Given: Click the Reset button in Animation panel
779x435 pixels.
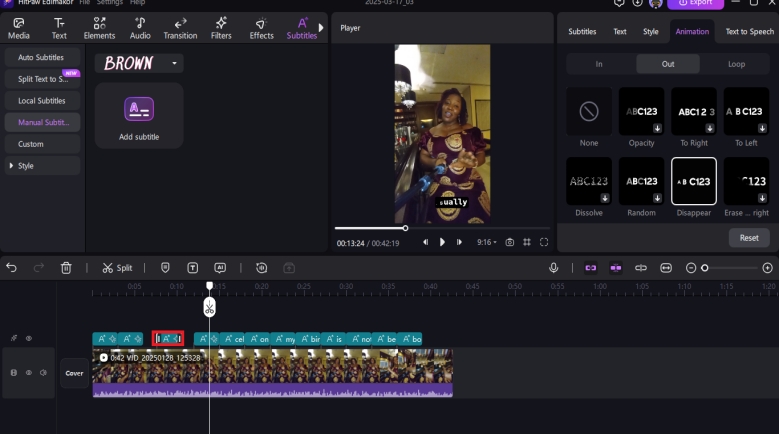Looking at the screenshot, I should [x=749, y=238].
